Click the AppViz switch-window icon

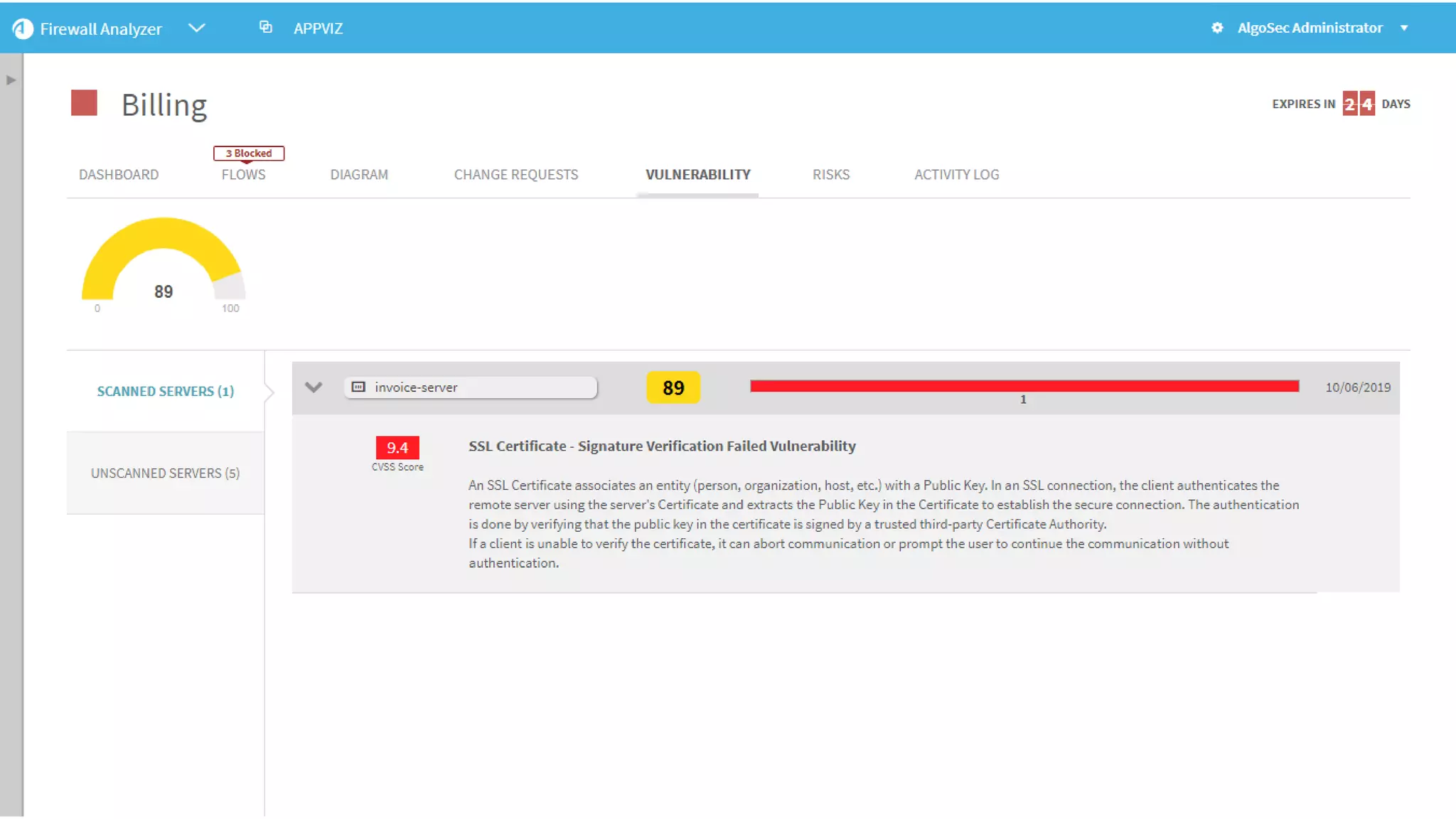pos(265,27)
